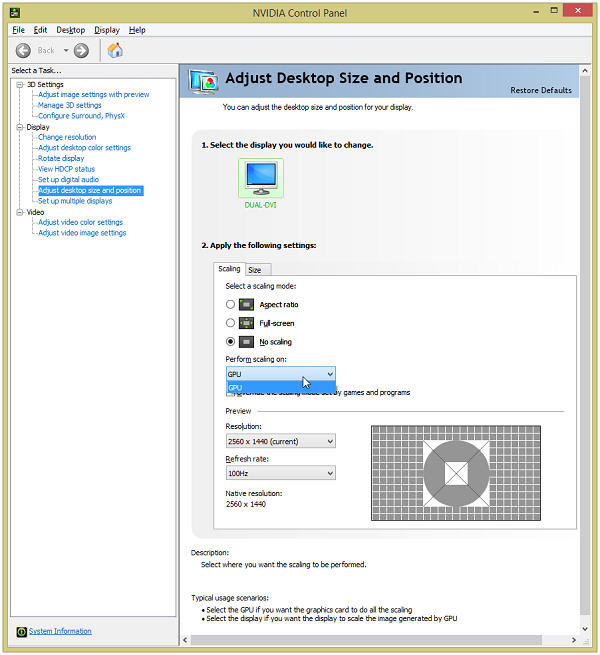The image size is (600, 655).
Task: Open Set up digital audio task
Action: (x=69, y=180)
